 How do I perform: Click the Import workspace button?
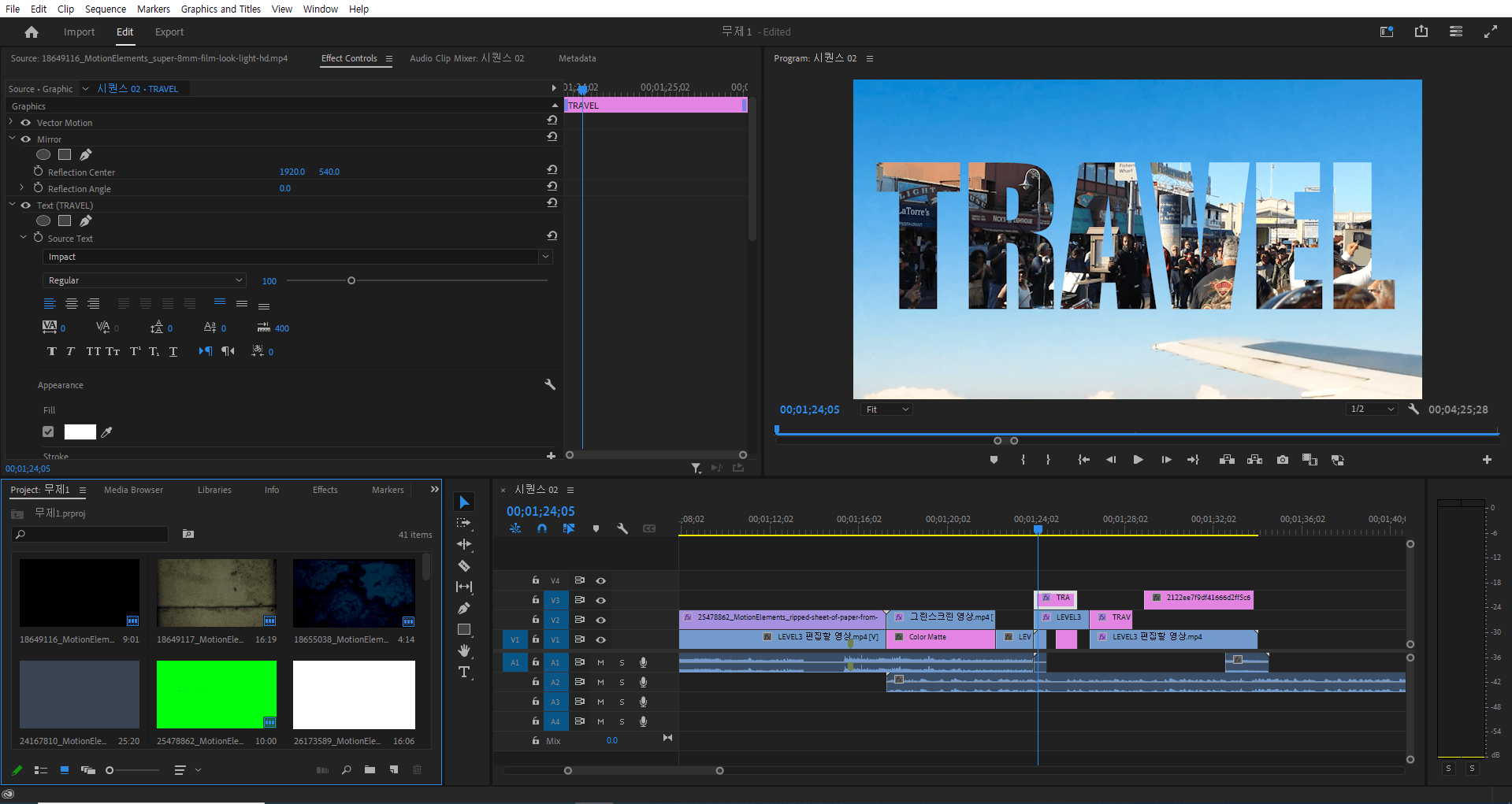coord(79,32)
